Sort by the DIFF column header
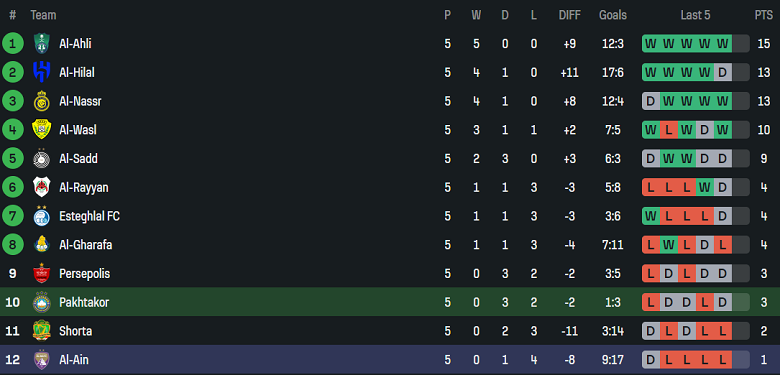This screenshot has width=780, height=375. coord(570,15)
